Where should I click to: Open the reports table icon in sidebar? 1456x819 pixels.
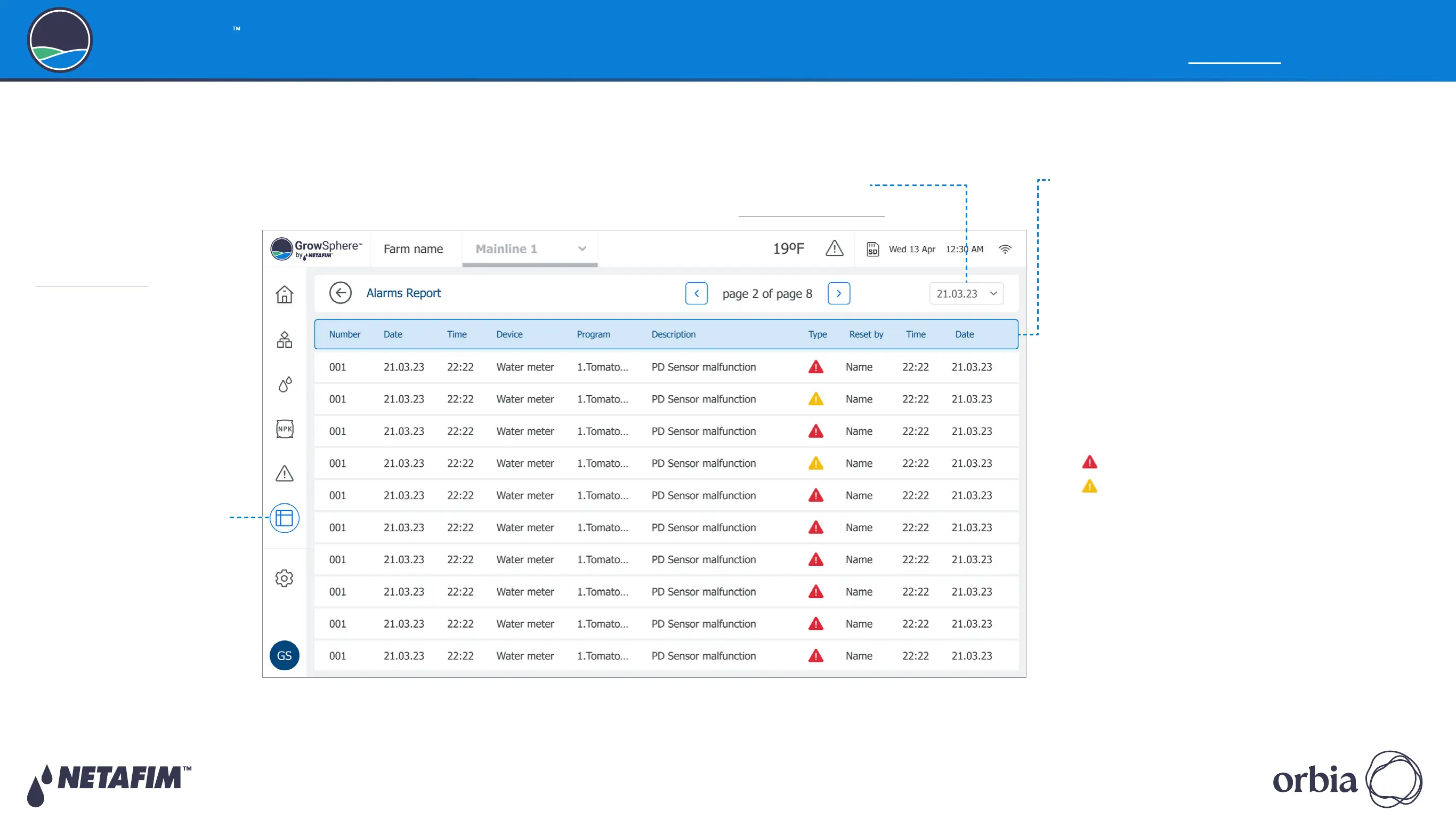point(284,518)
